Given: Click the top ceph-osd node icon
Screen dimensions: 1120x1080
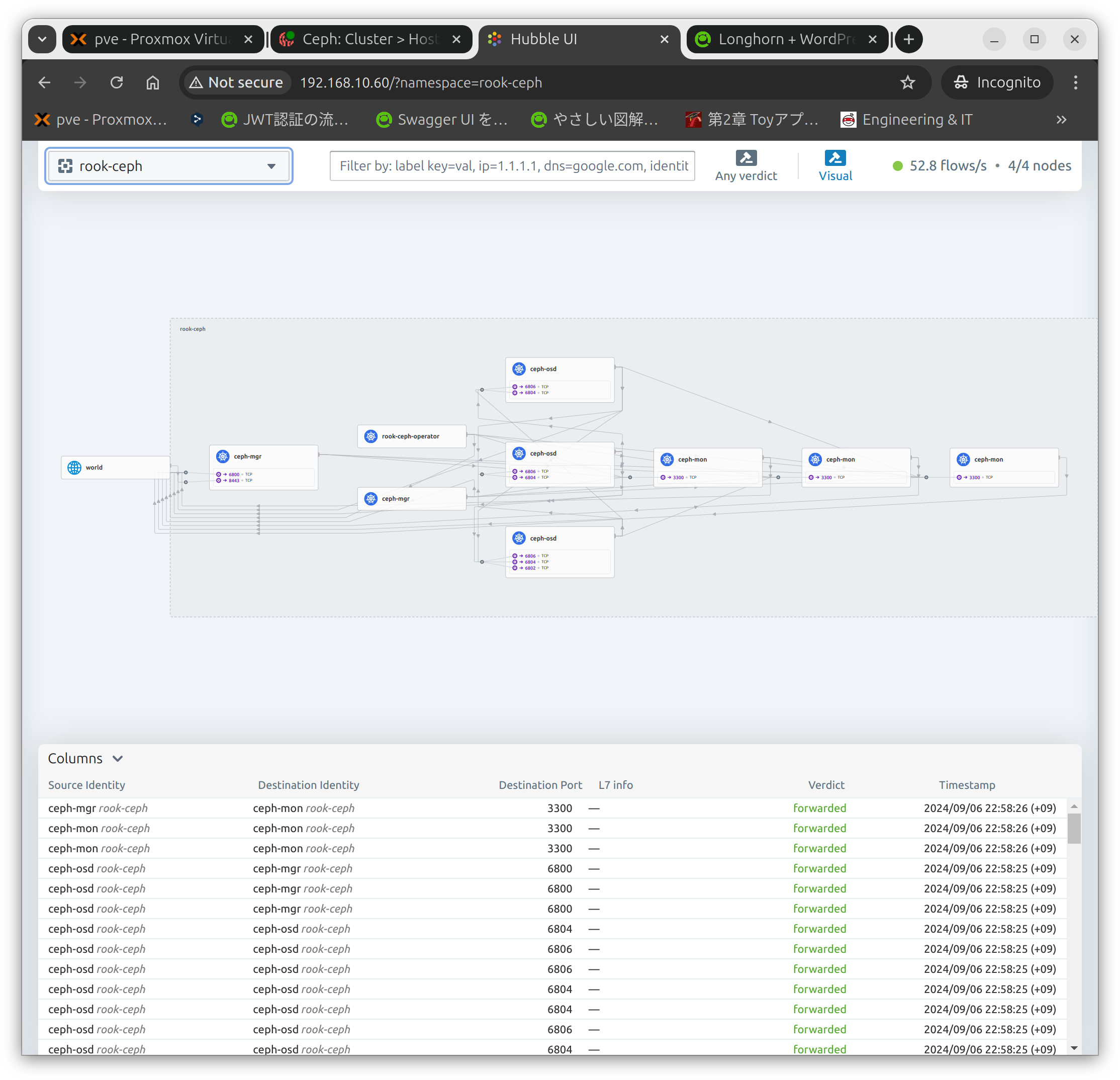Looking at the screenshot, I should 519,369.
